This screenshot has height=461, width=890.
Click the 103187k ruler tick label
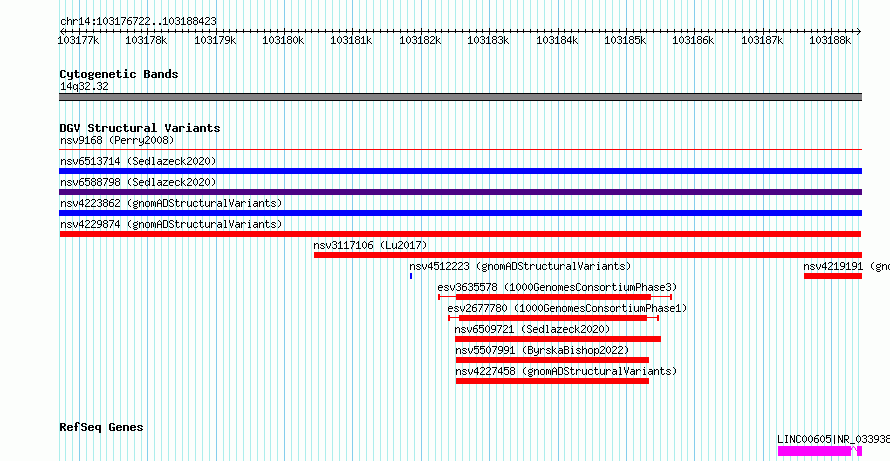coord(763,40)
